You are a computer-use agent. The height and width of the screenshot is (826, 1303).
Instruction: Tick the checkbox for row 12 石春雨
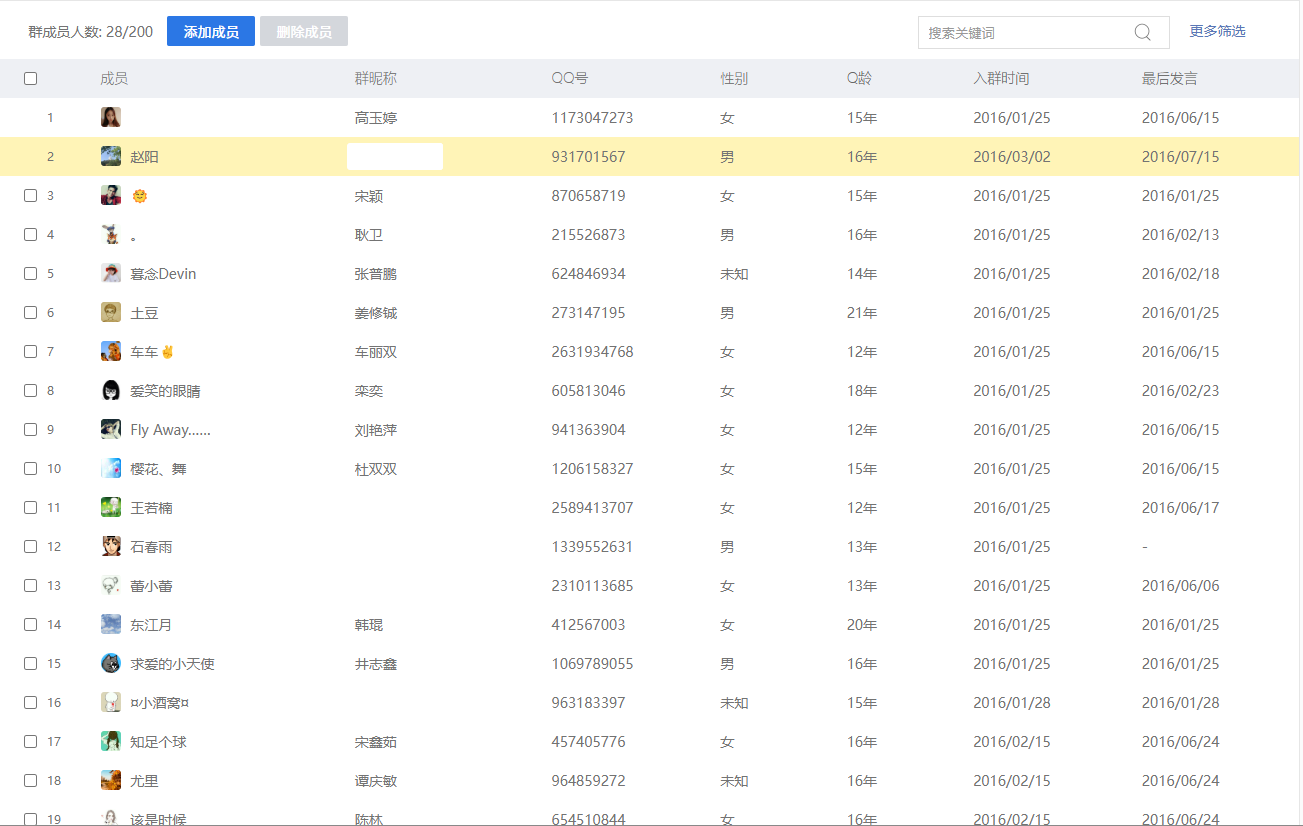click(x=30, y=547)
